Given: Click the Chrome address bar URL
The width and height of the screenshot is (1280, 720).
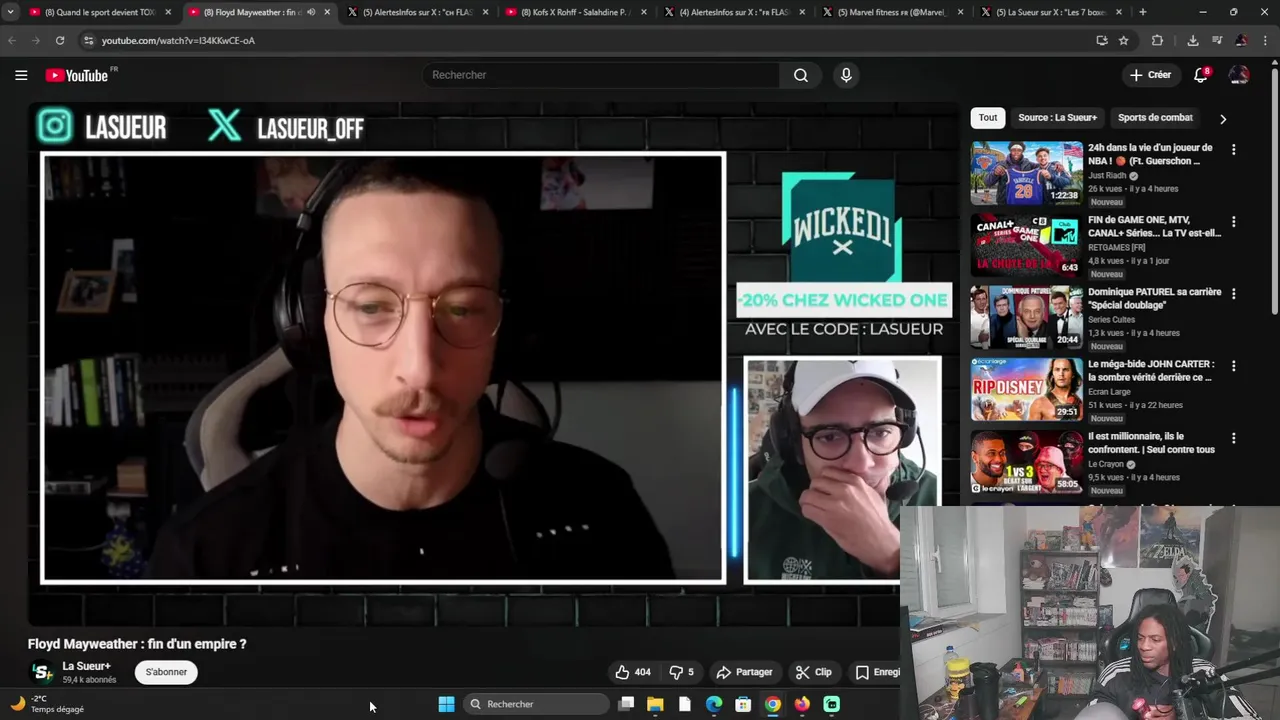Looking at the screenshot, I should [x=178, y=40].
